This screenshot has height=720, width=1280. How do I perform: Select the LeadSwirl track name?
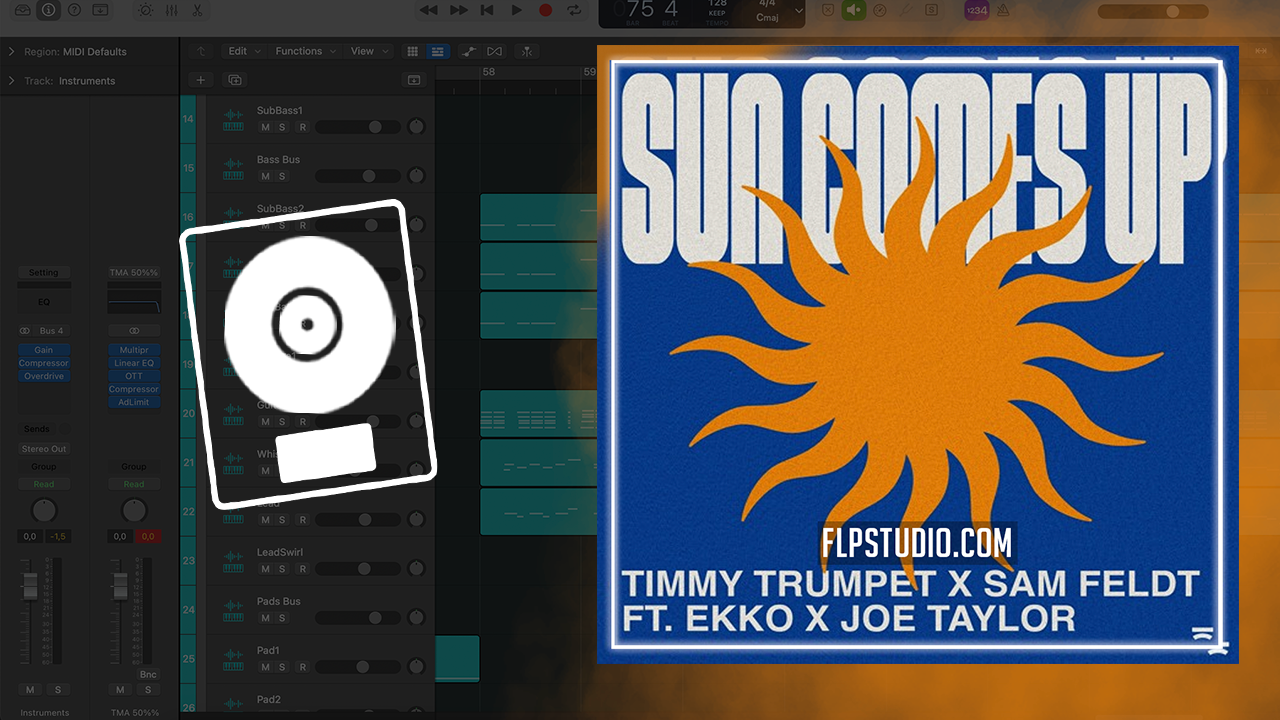pos(280,552)
